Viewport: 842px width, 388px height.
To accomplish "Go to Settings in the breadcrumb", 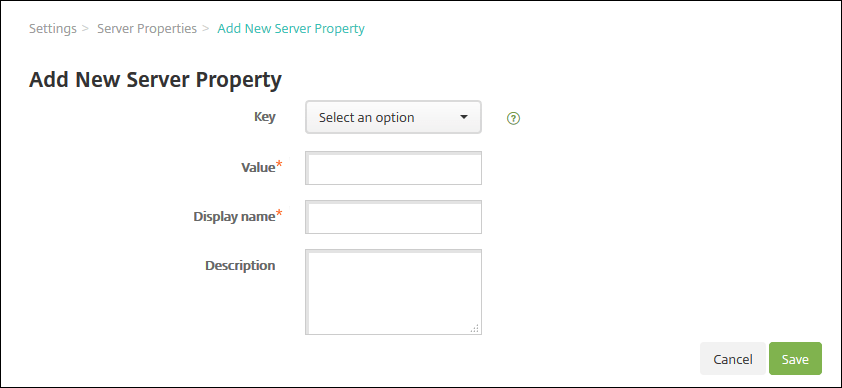I will [53, 28].
